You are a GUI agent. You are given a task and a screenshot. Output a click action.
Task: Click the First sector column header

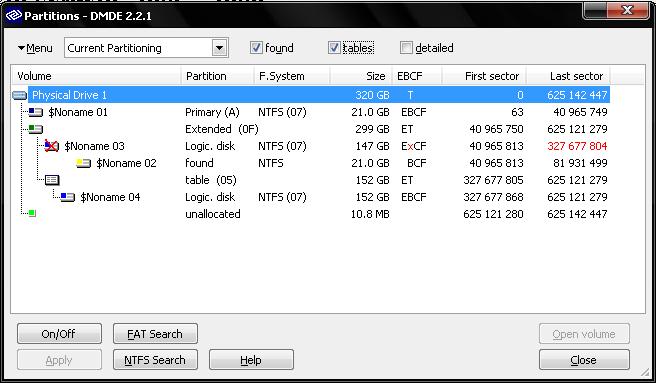point(484,76)
